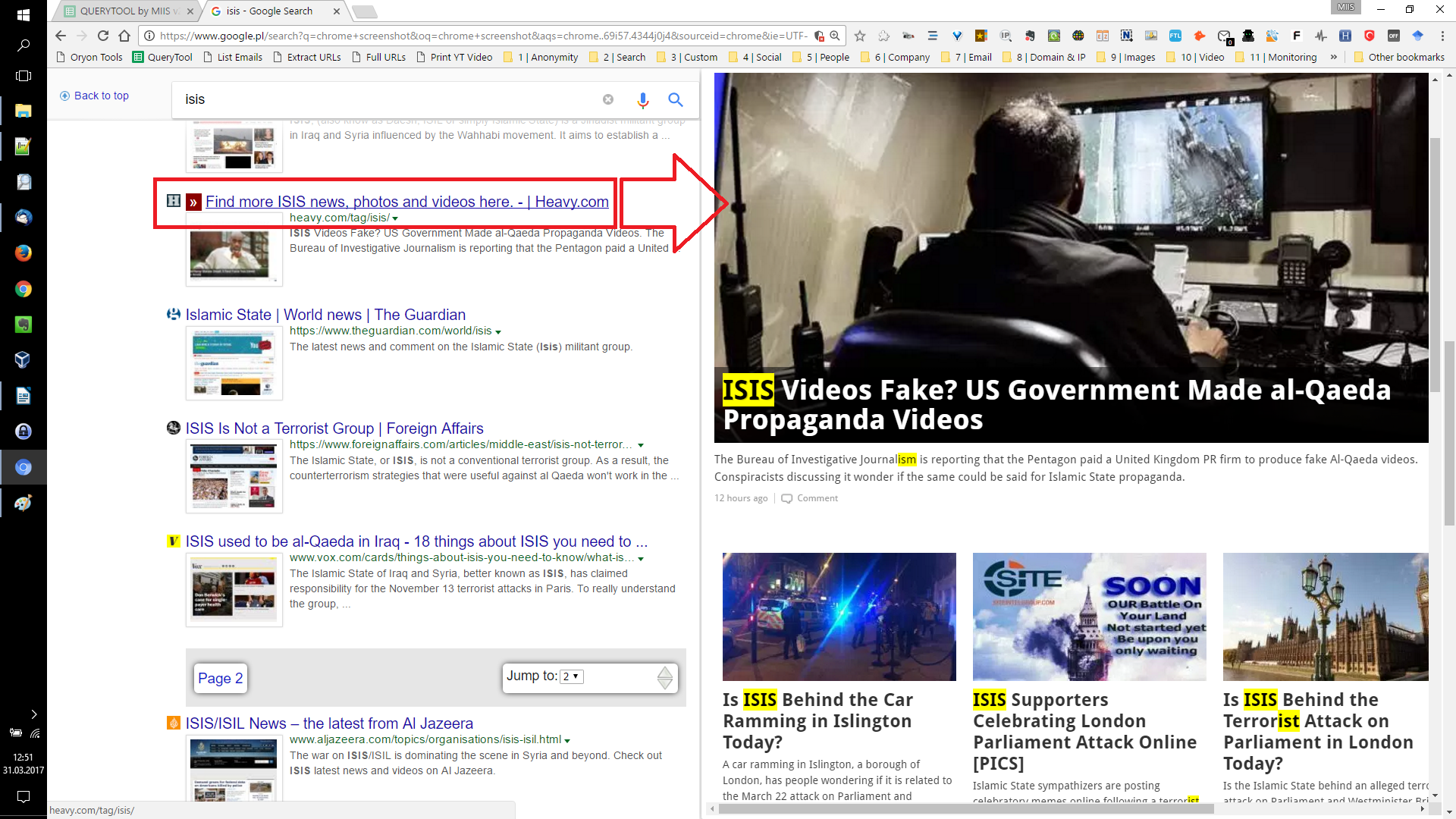
Task: Toggle the OFF extension button
Action: click(1393, 36)
